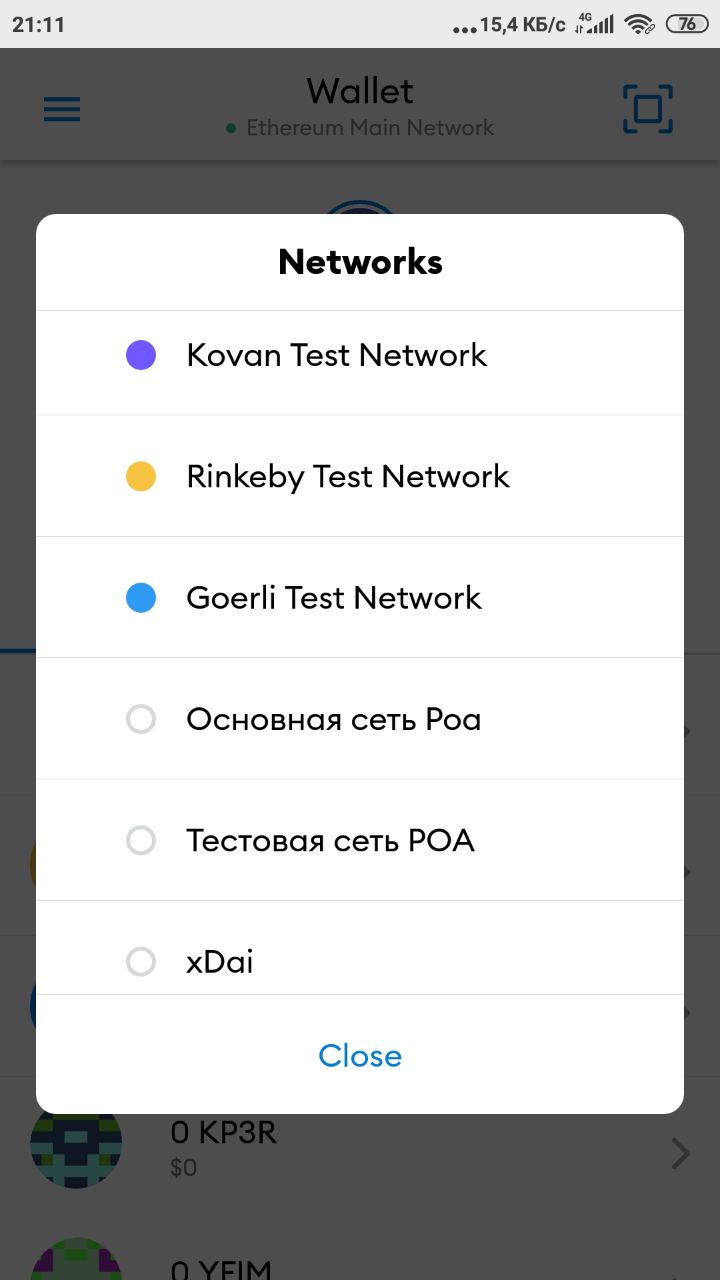Viewport: 720px width, 1280px height.
Task: Select the Основная сеть Poa radio button
Action: point(141,719)
